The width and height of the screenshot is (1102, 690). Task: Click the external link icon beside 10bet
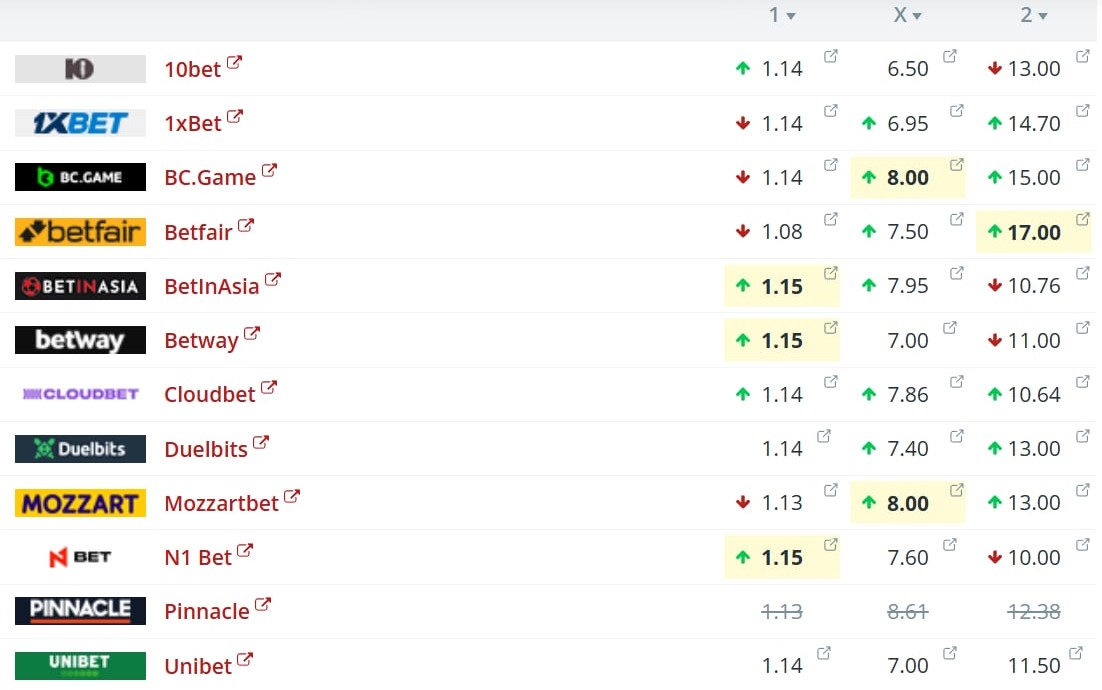[234, 63]
